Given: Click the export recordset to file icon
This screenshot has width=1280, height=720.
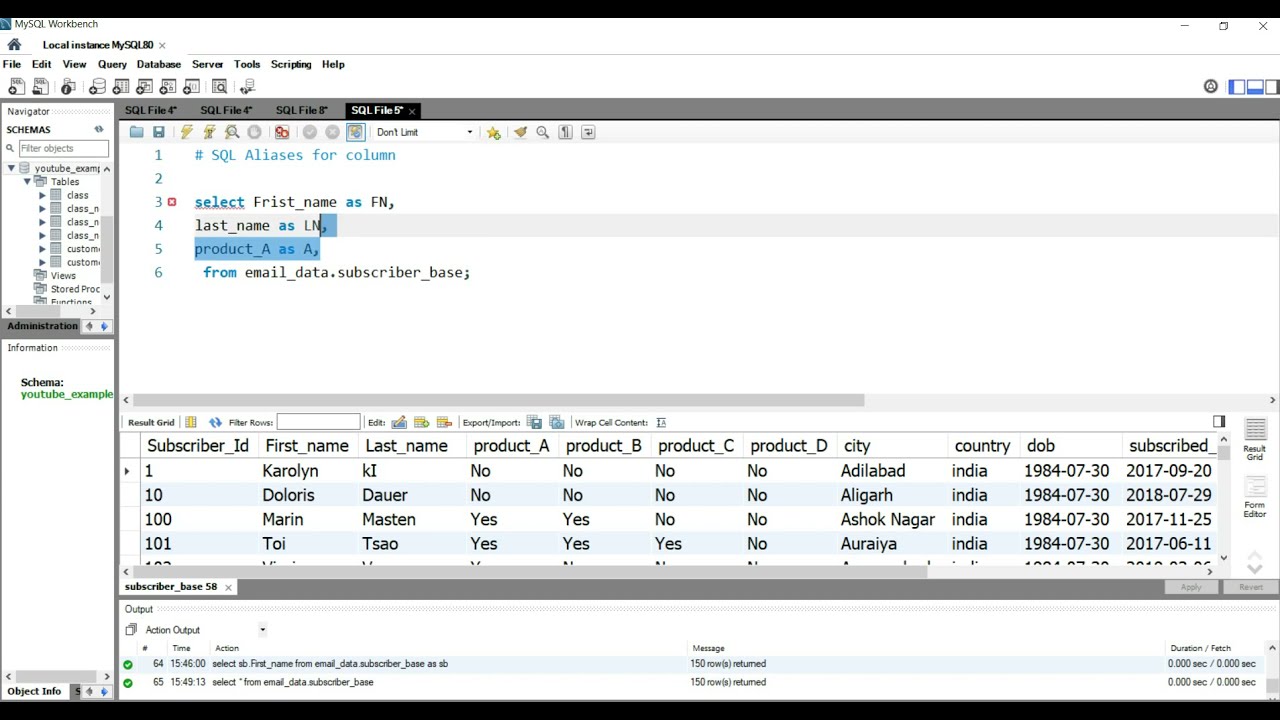Looking at the screenshot, I should click(534, 422).
